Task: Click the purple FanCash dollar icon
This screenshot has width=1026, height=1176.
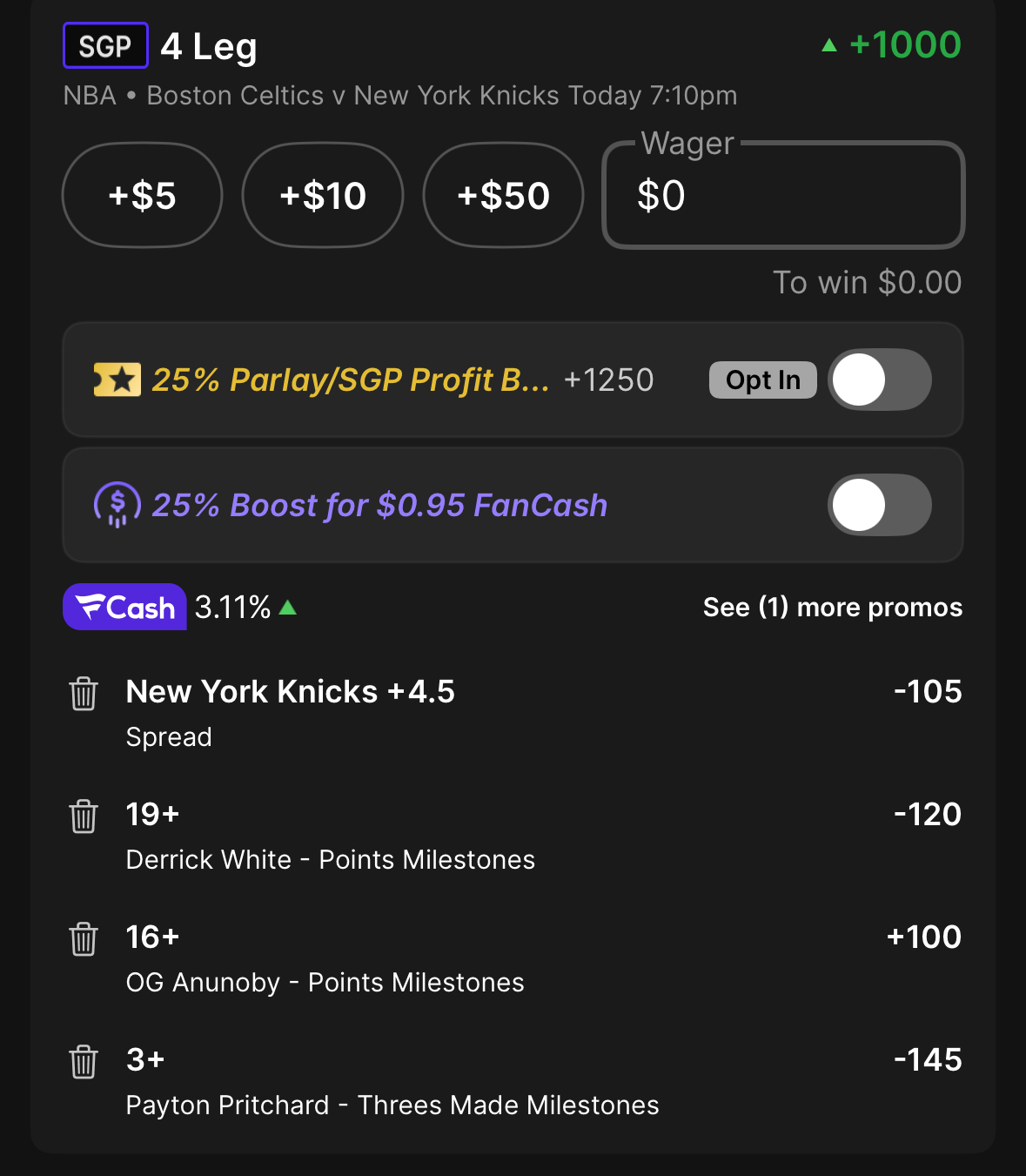Action: coord(117,505)
